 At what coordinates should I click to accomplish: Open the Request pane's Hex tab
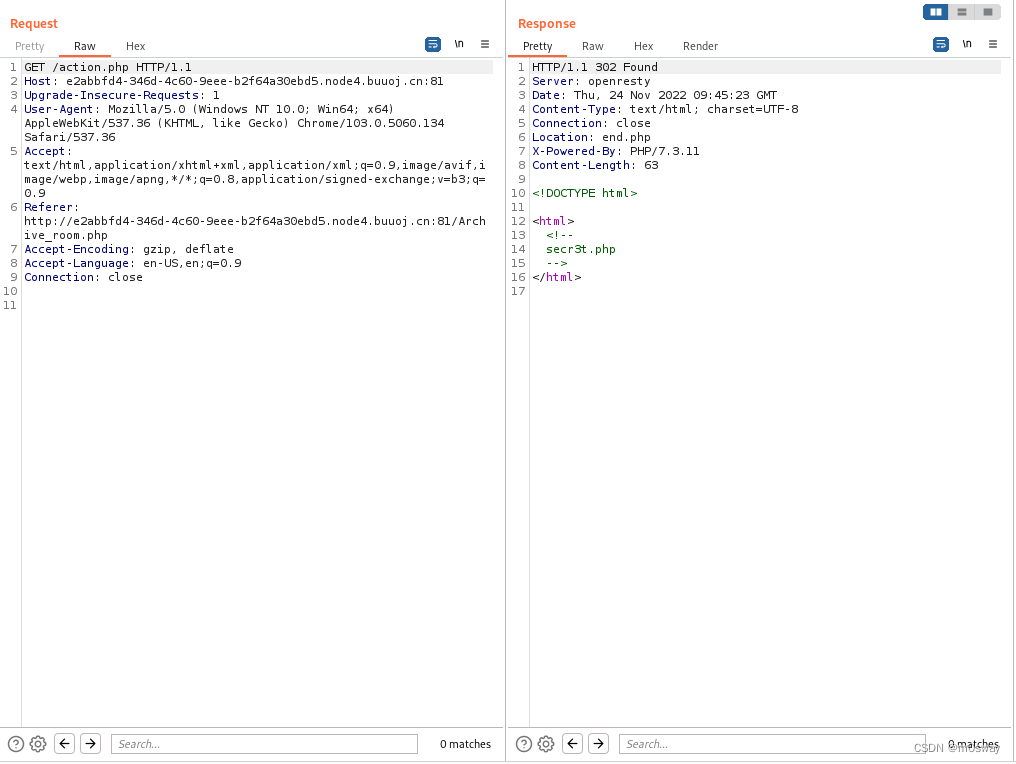pyautogui.click(x=135, y=46)
